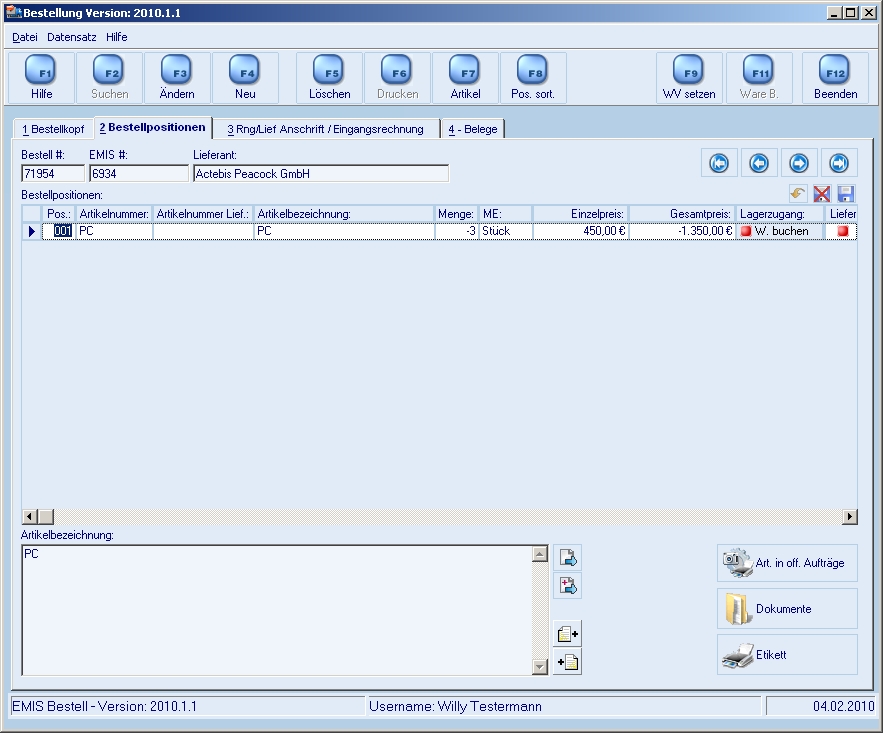Click inside the Artikelbezeichnung text area
This screenshot has width=883, height=733.
(277, 610)
